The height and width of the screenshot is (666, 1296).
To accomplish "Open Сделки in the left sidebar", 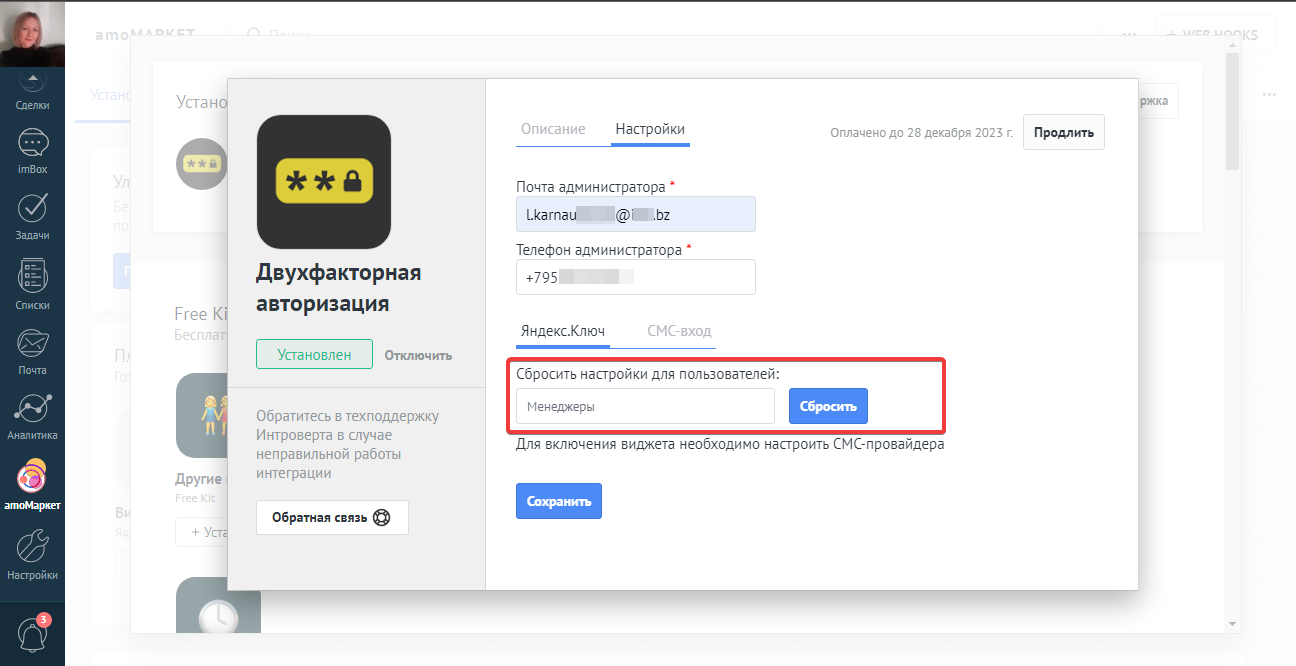I will [x=32, y=90].
